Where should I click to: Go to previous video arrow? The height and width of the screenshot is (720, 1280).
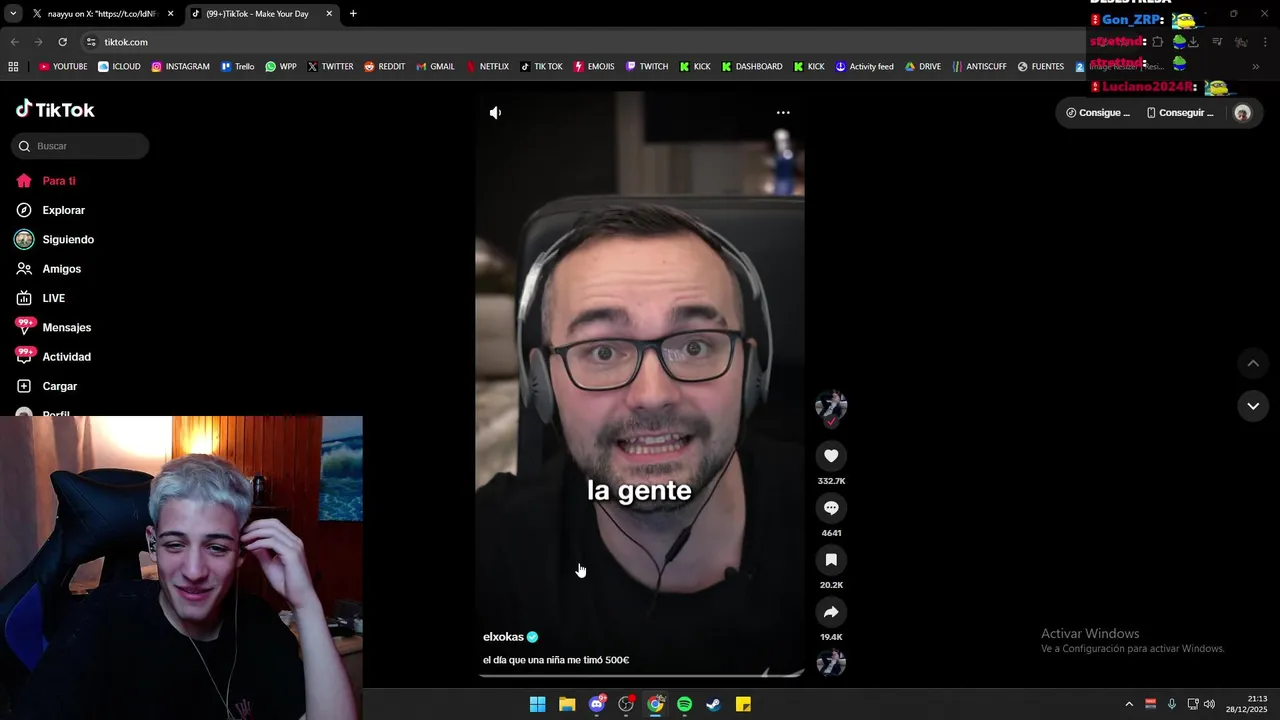(x=1253, y=363)
